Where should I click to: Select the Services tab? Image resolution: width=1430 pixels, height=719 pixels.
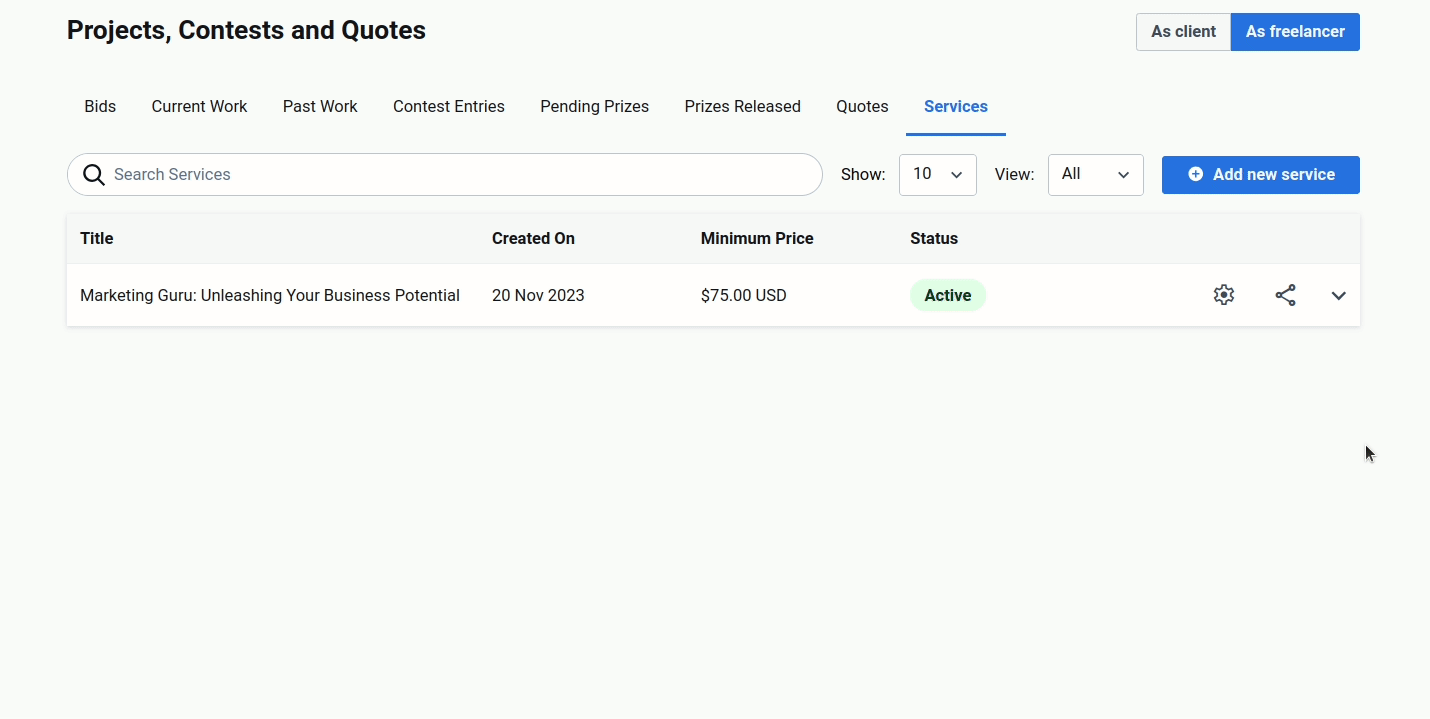click(x=955, y=107)
